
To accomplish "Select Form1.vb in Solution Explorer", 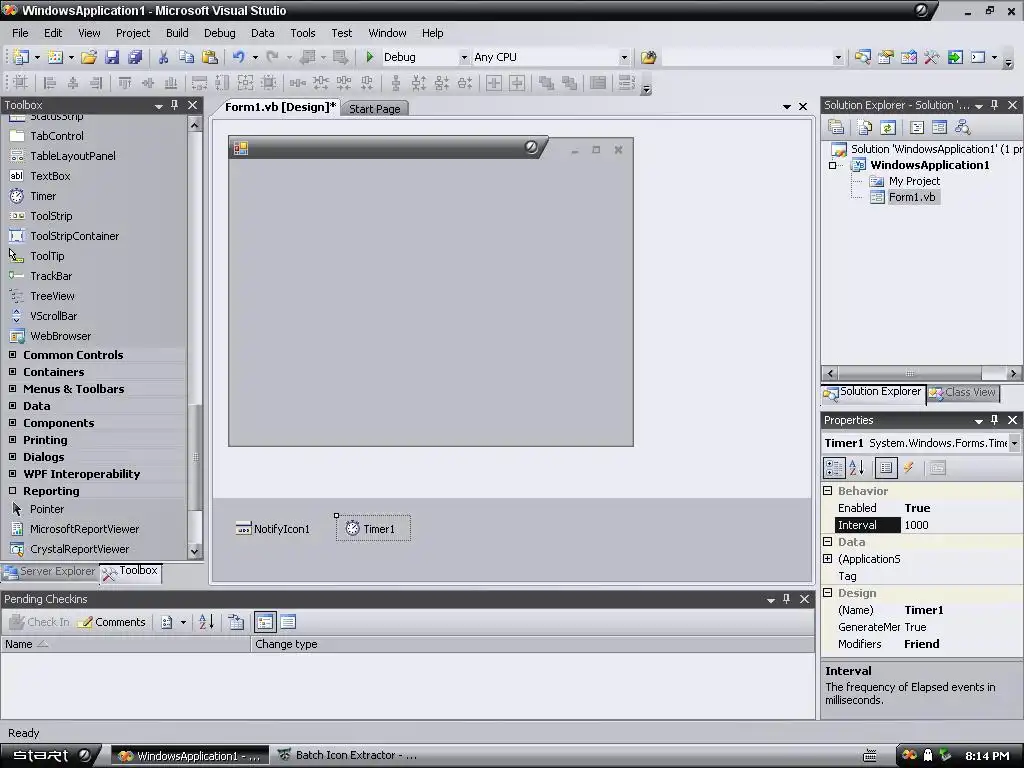I will [912, 197].
